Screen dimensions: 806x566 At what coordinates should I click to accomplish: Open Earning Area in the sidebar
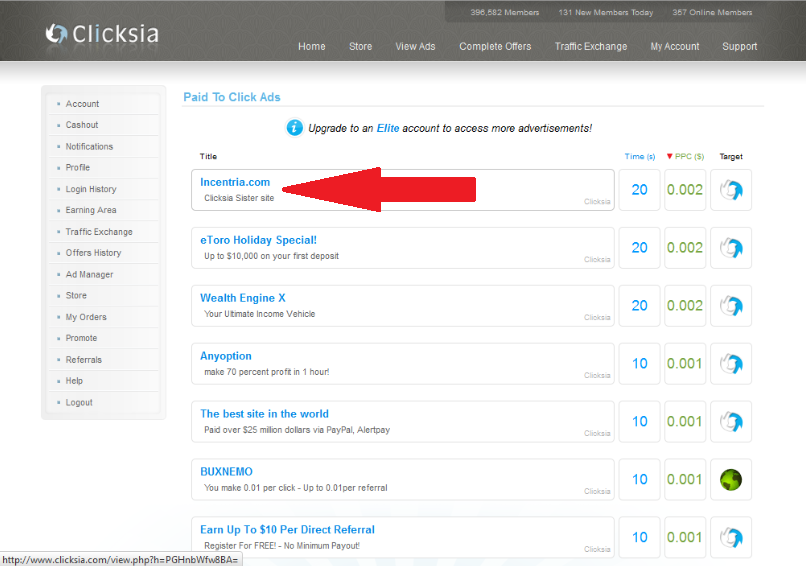91,210
